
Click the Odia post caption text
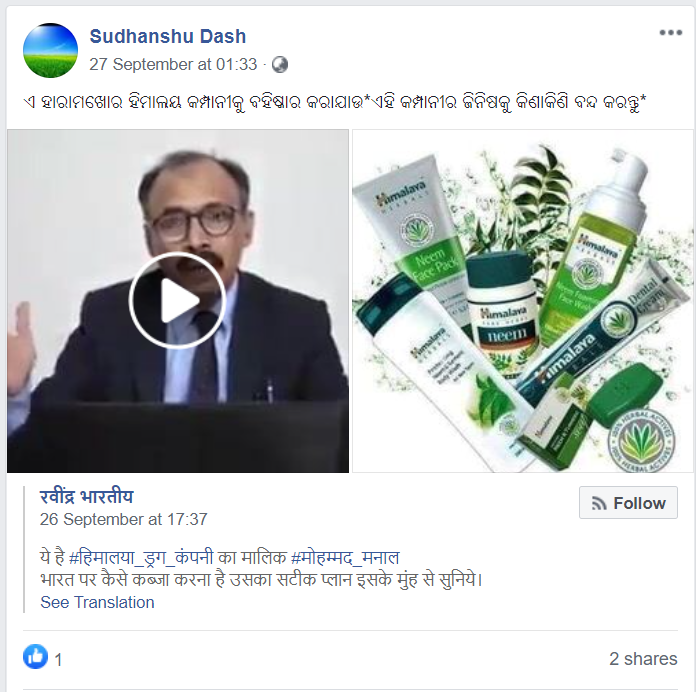click(x=335, y=102)
